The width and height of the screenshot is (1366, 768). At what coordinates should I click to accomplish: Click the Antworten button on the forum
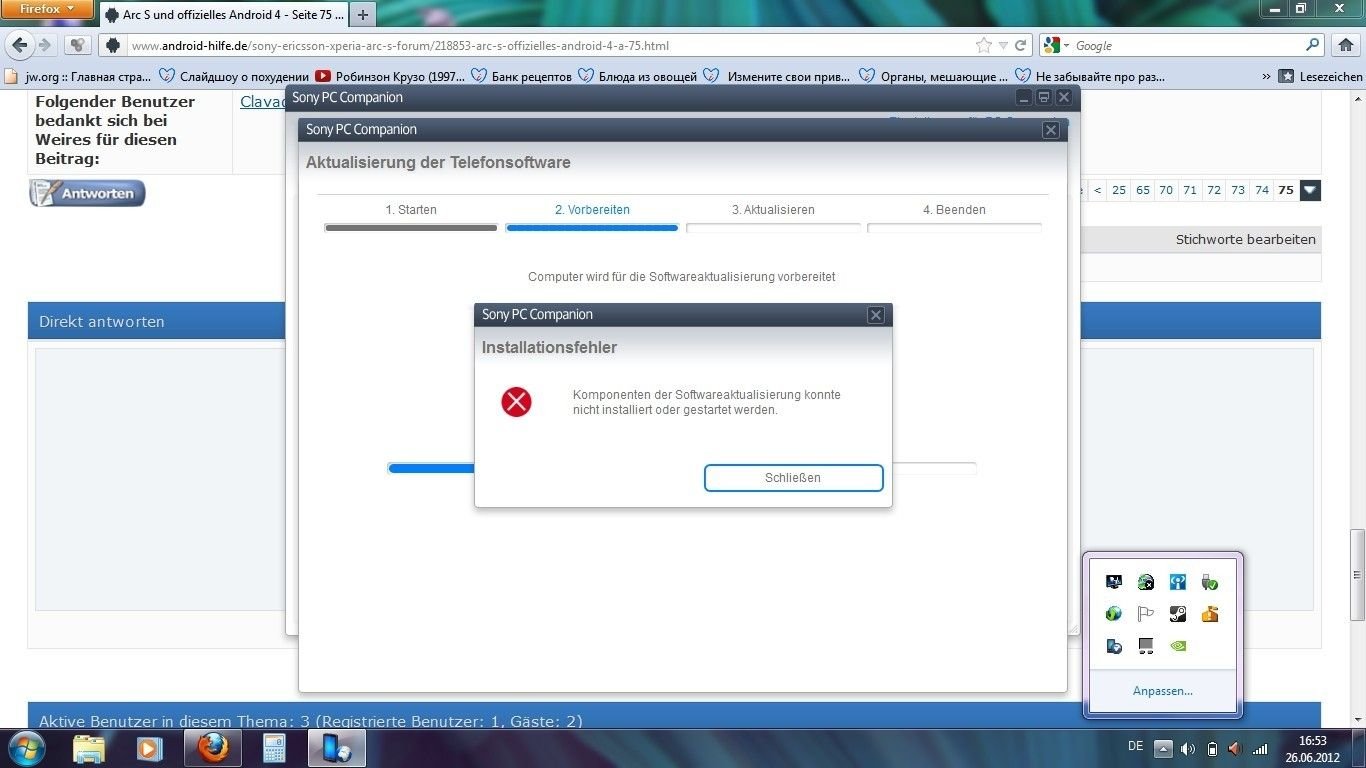tap(87, 193)
